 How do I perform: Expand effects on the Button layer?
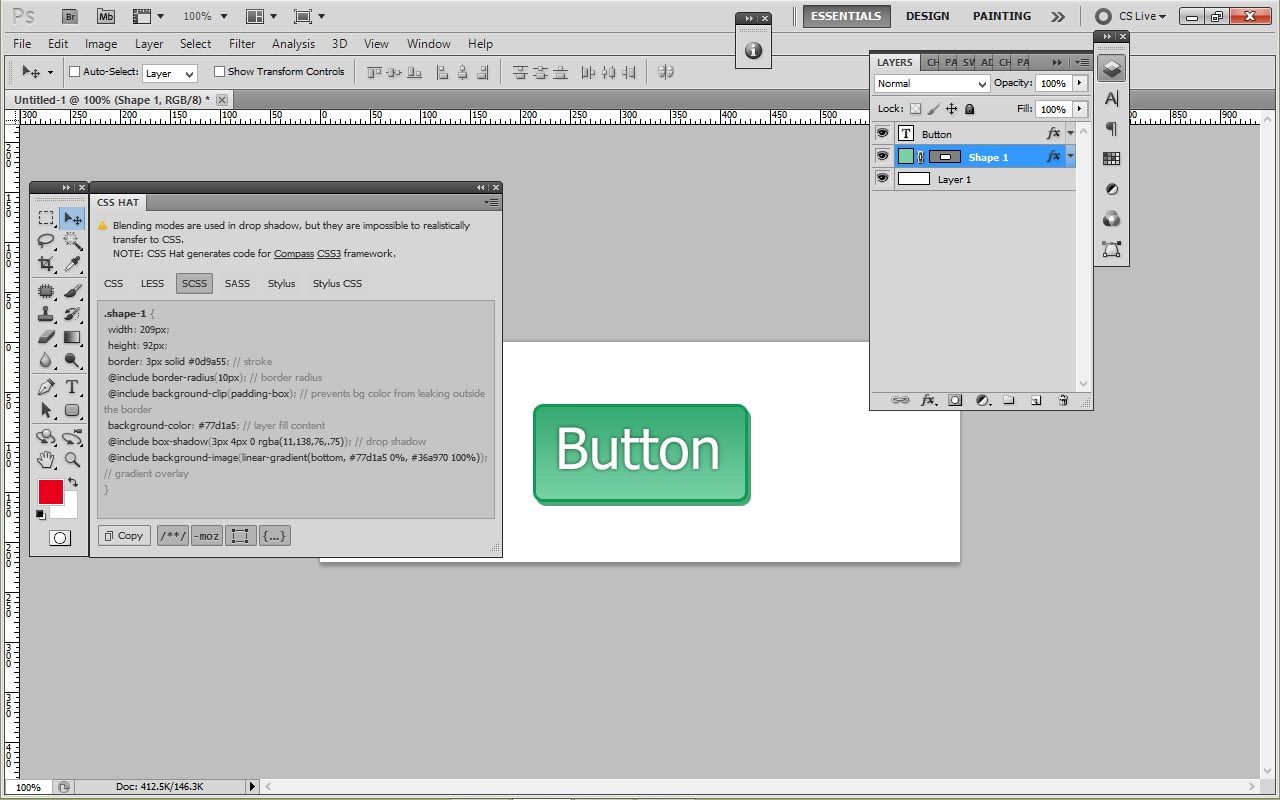1070,133
